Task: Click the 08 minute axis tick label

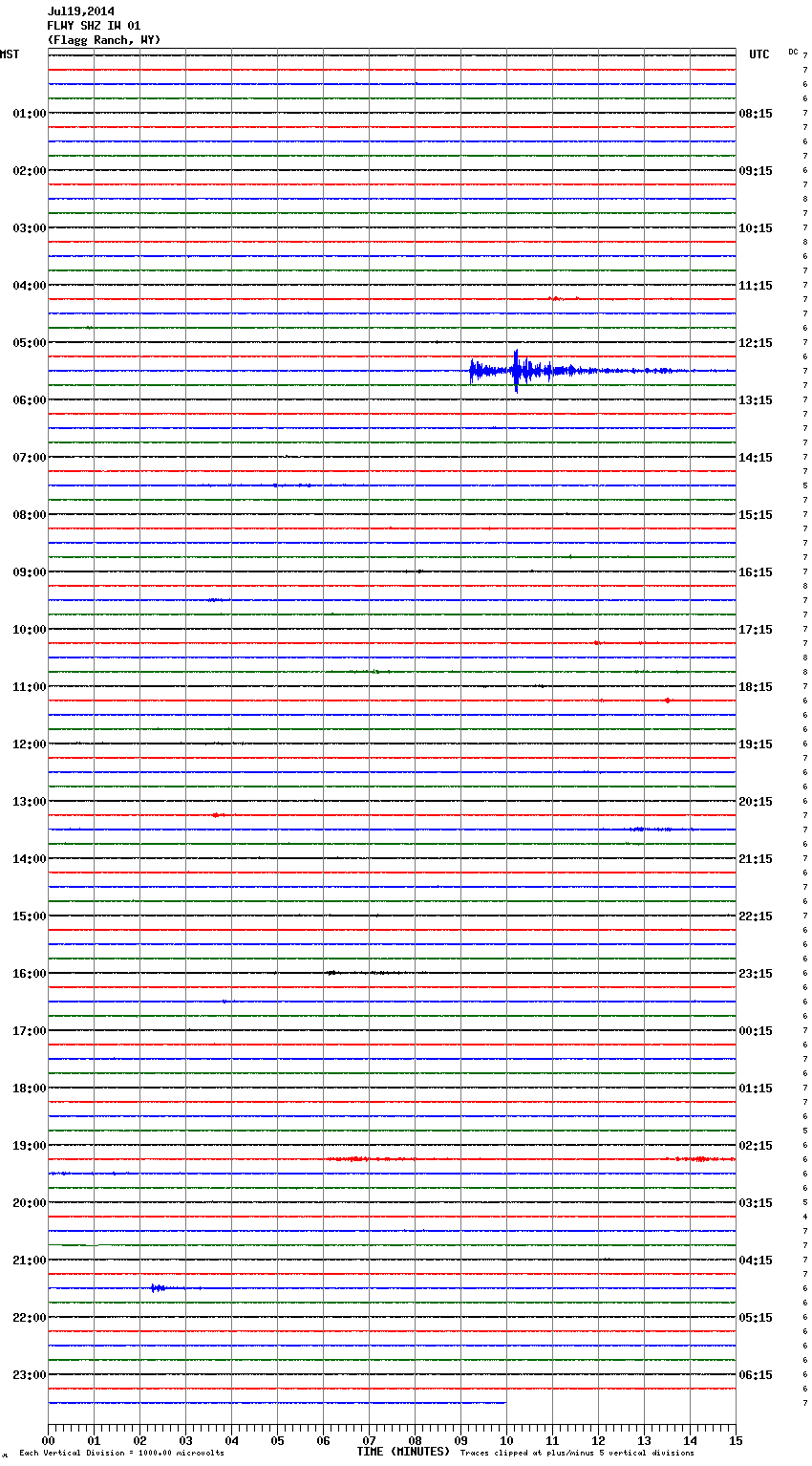Action: [415, 1440]
